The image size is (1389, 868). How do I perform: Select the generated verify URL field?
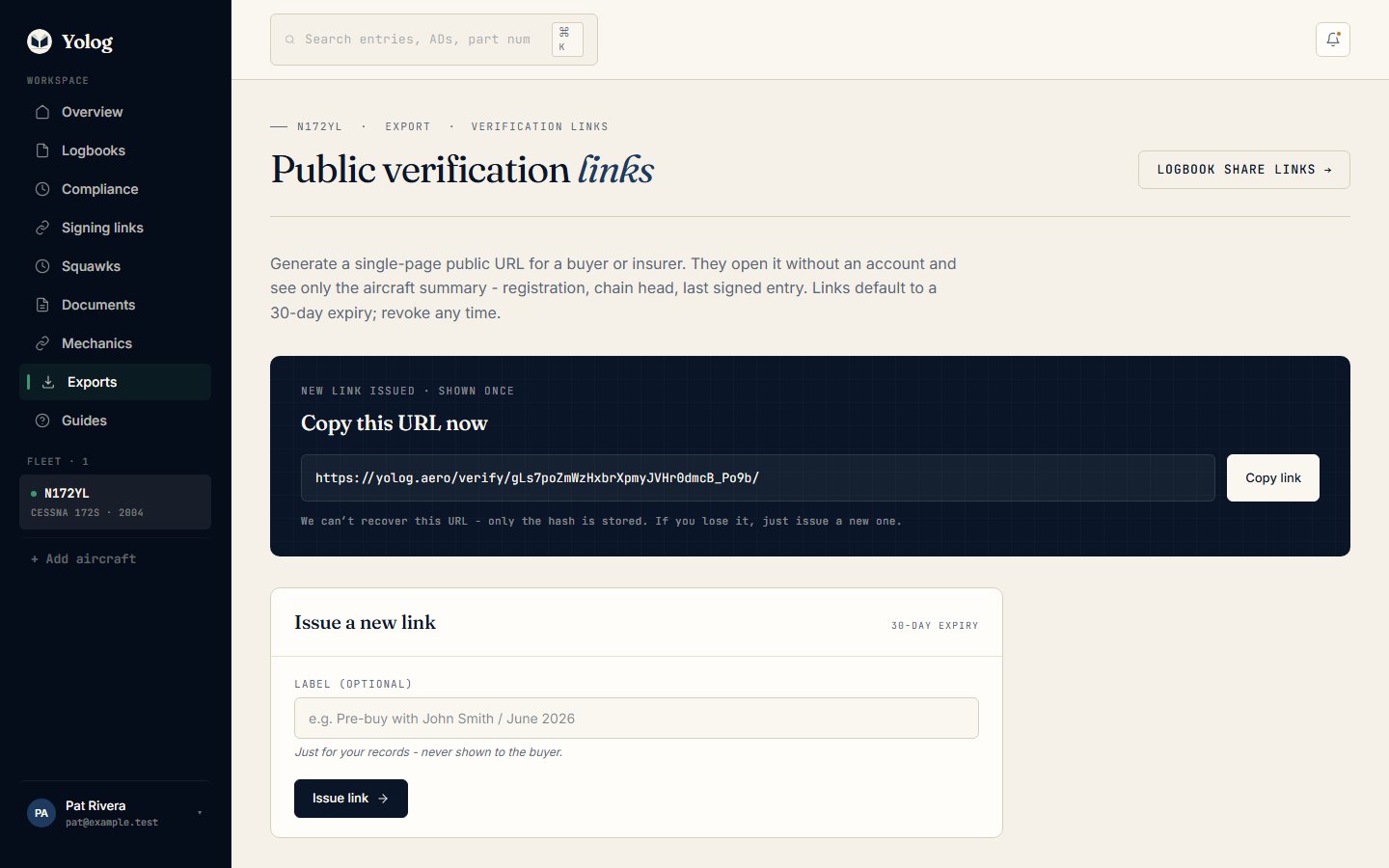coord(758,477)
